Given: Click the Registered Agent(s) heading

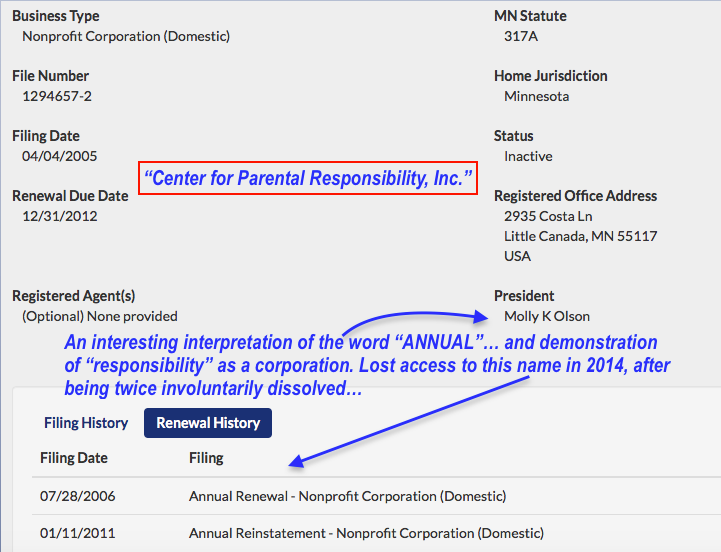Looking at the screenshot, I should pos(74,296).
